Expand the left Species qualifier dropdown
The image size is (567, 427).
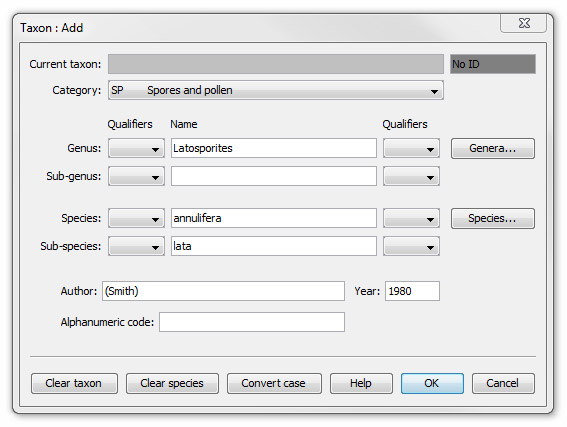coord(136,218)
